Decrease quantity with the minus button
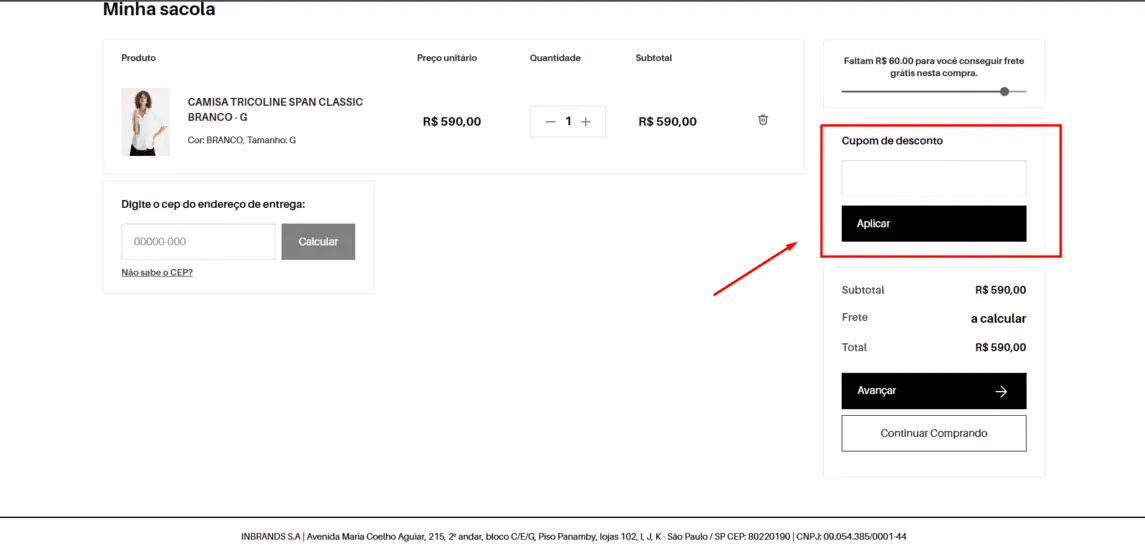The image size is (1145, 553). 551,121
